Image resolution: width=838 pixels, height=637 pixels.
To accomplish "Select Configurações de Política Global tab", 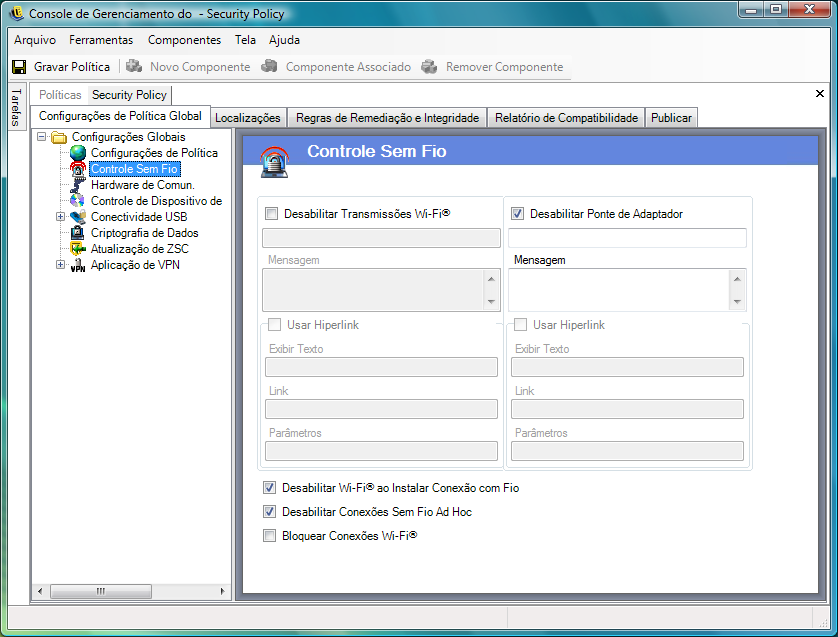I will pyautogui.click(x=120, y=116).
